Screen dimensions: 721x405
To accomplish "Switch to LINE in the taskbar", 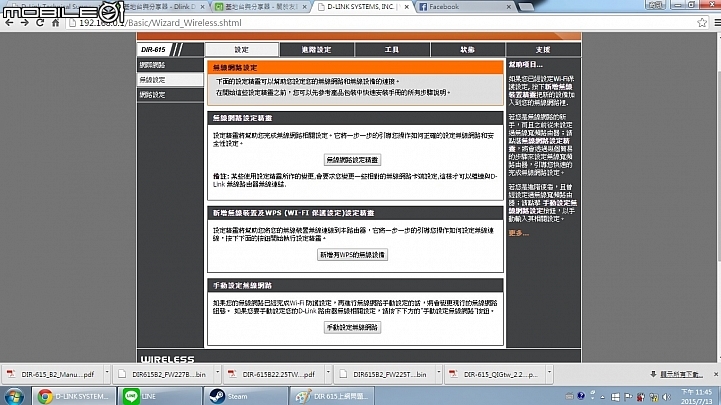I will pyautogui.click(x=160, y=396).
